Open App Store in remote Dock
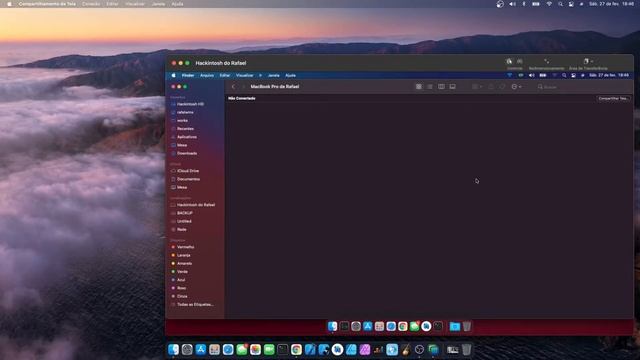The height and width of the screenshot is (360, 640). [367, 326]
